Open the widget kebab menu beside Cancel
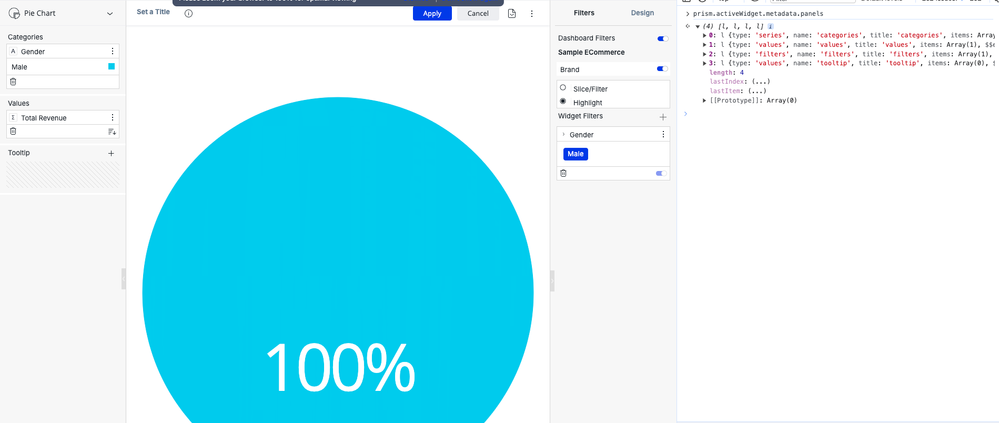The width and height of the screenshot is (999, 423). pos(532,14)
